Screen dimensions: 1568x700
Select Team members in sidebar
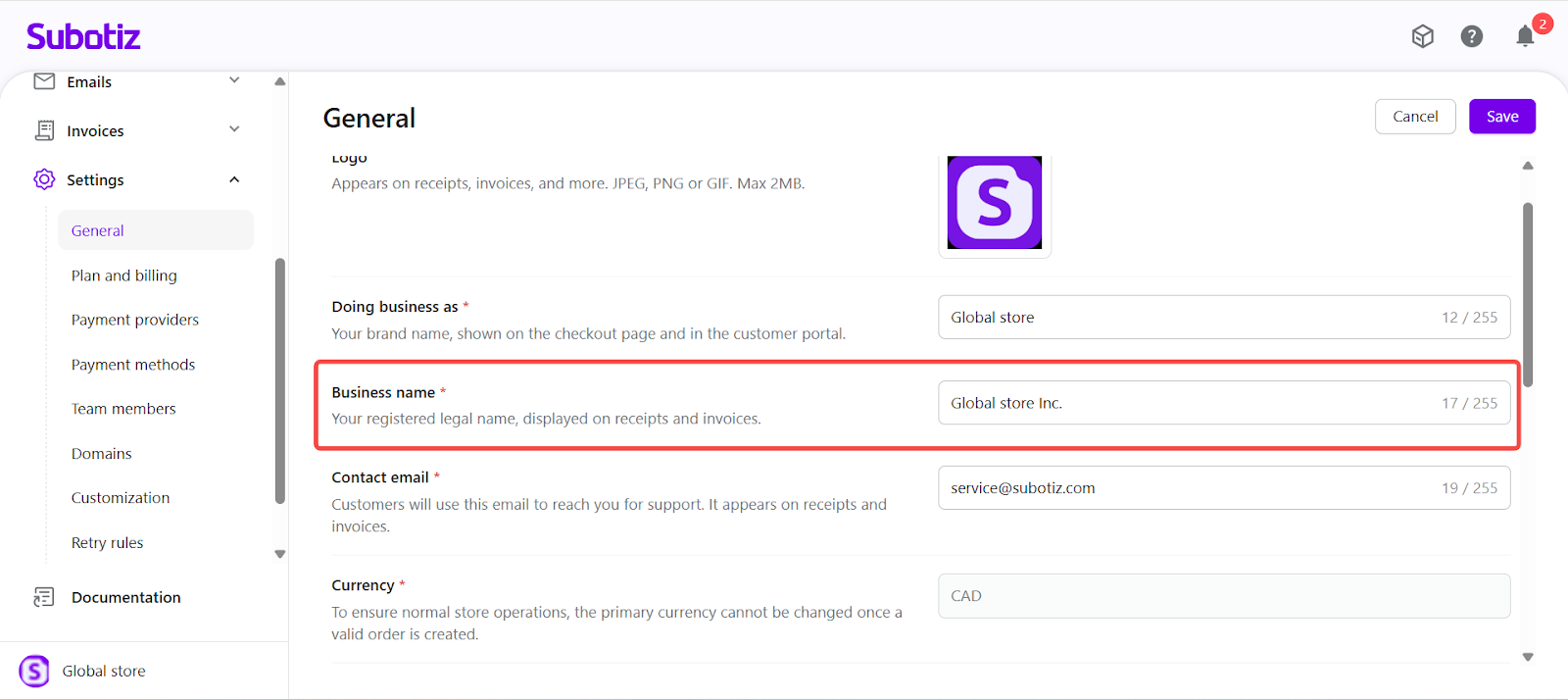pos(123,409)
